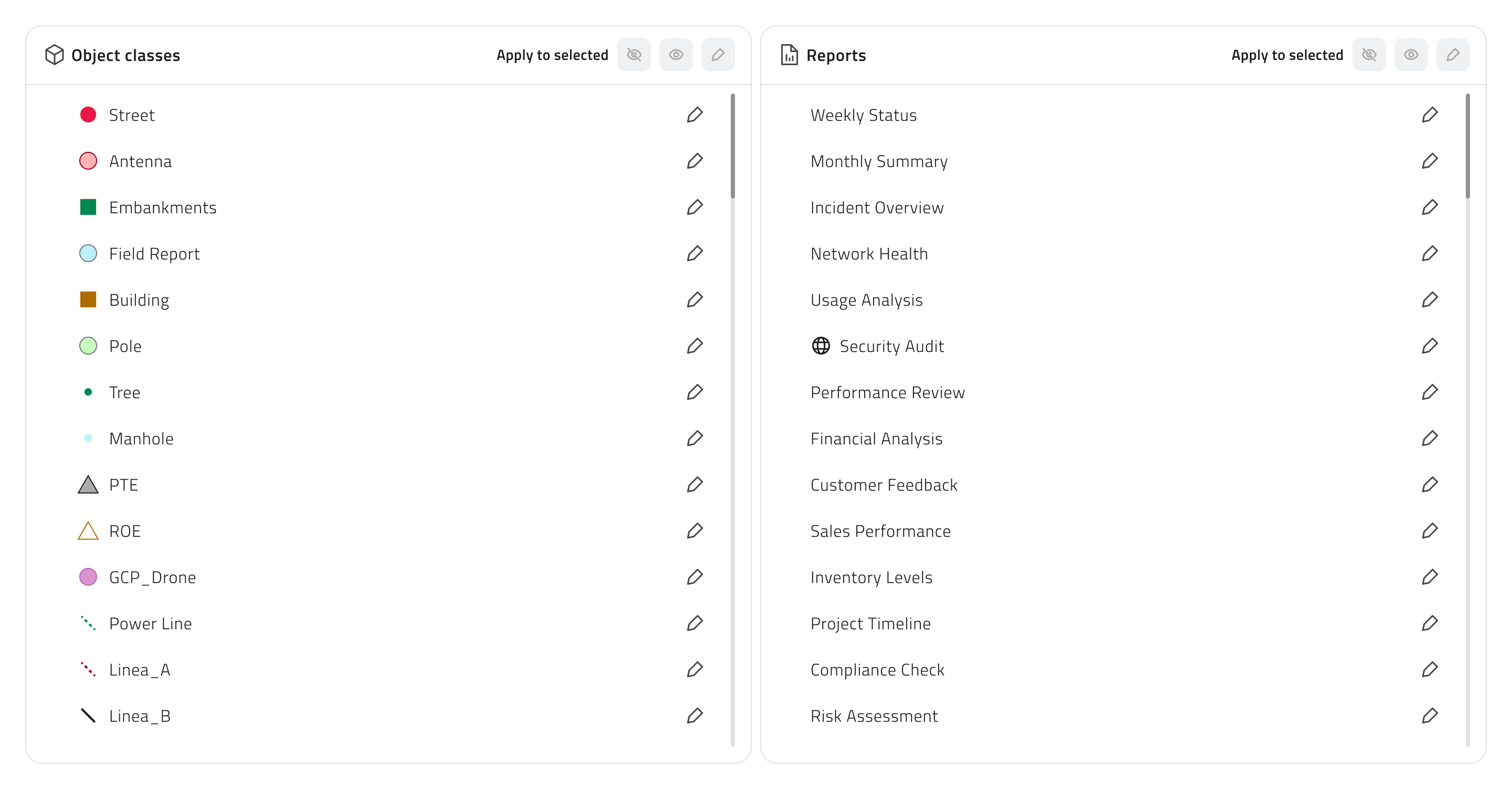
Task: Click the Building orange color swatch
Action: (x=88, y=299)
